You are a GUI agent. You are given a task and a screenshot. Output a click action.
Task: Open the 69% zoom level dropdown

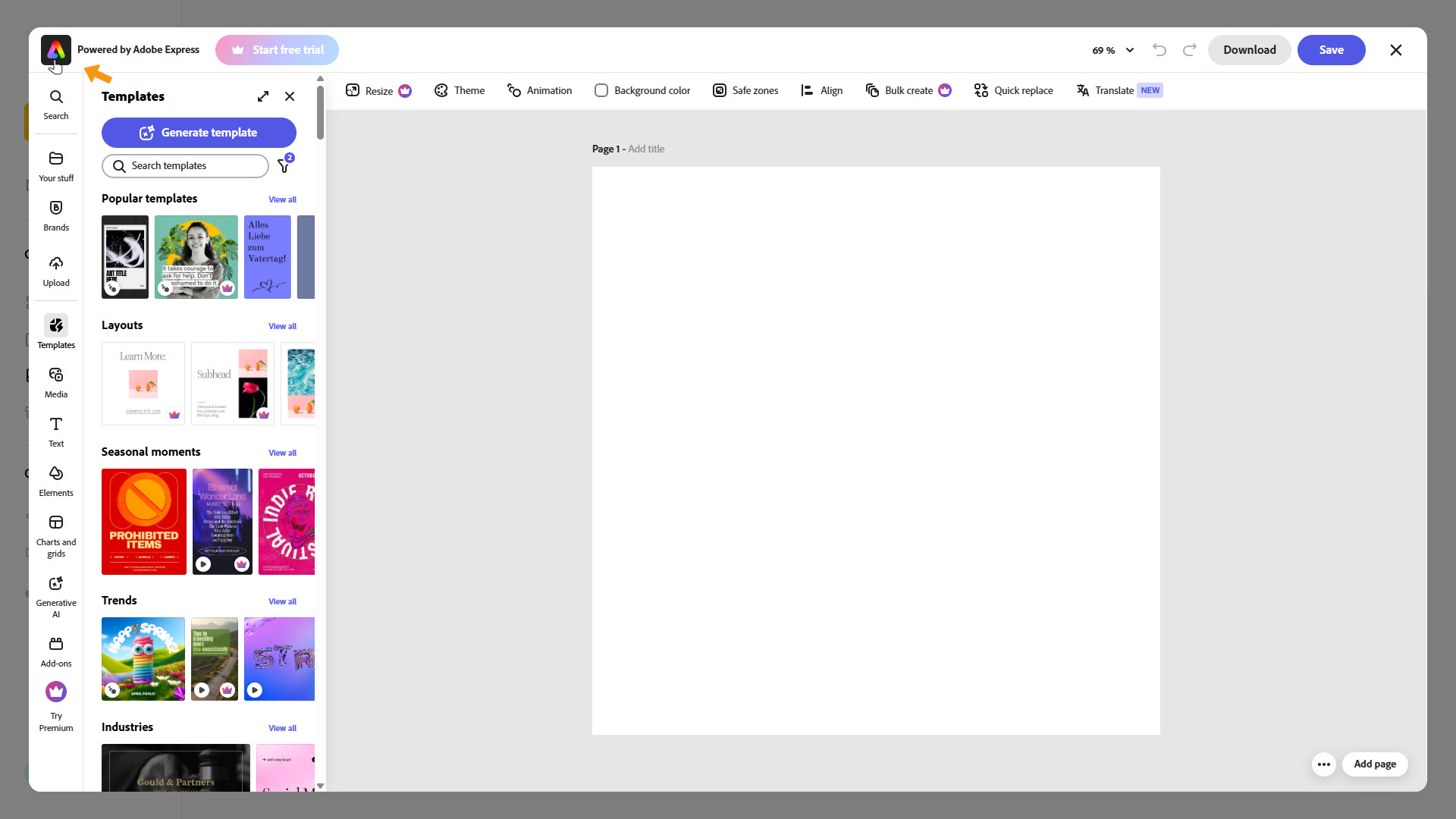pos(1112,50)
